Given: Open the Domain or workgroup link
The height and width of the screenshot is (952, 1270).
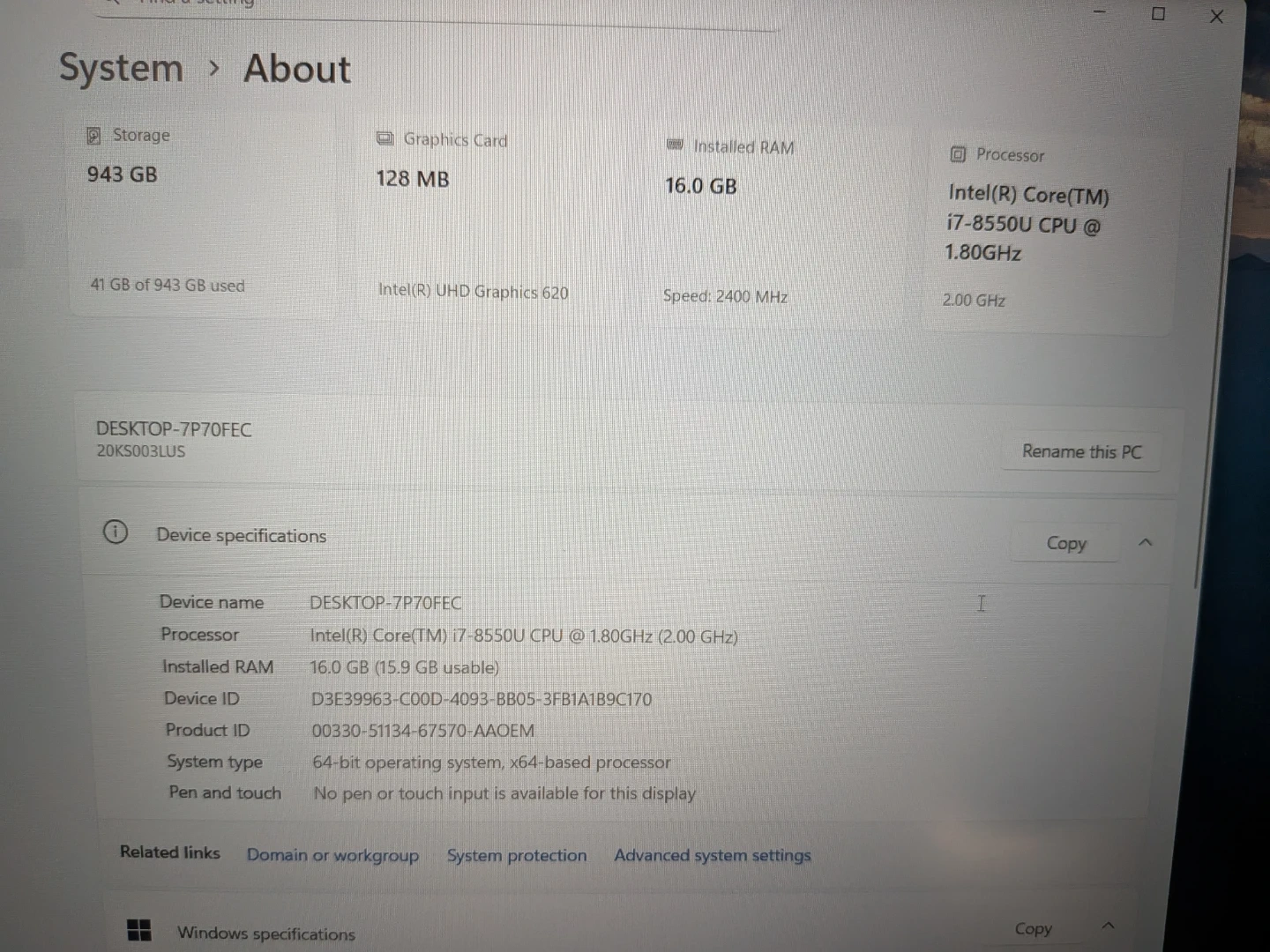Looking at the screenshot, I should (x=332, y=855).
